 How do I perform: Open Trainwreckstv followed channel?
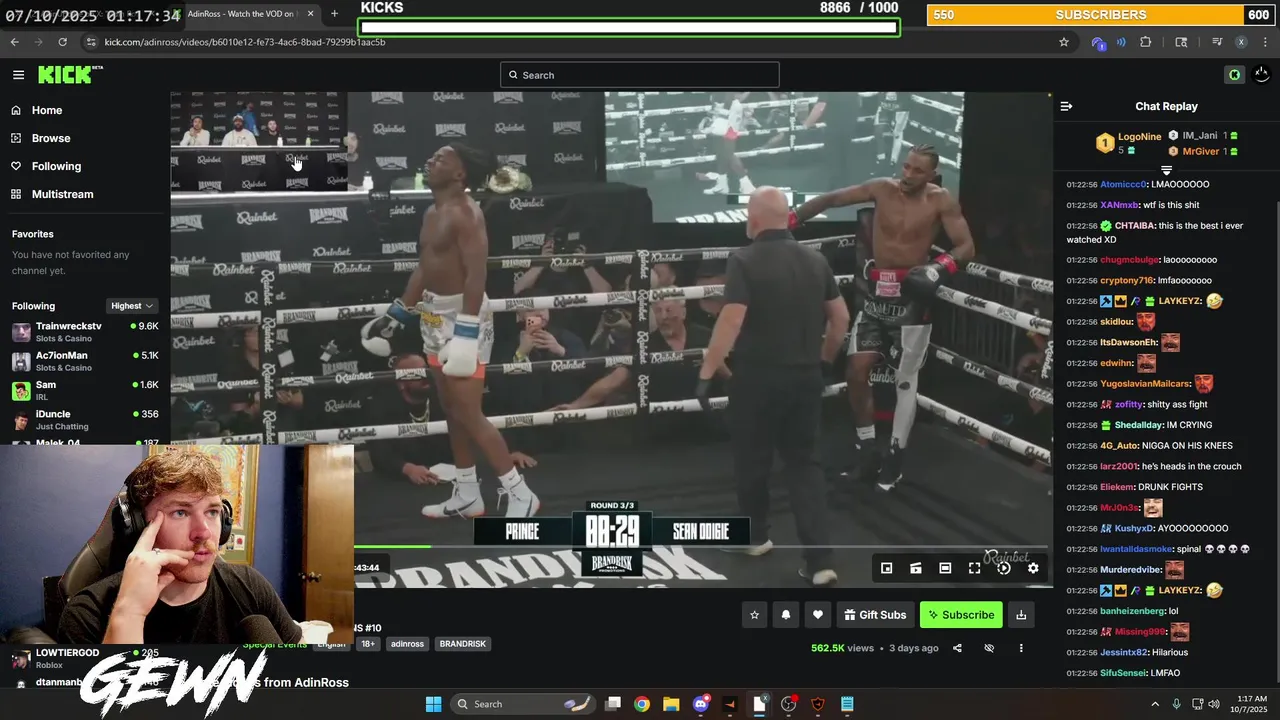(x=85, y=332)
